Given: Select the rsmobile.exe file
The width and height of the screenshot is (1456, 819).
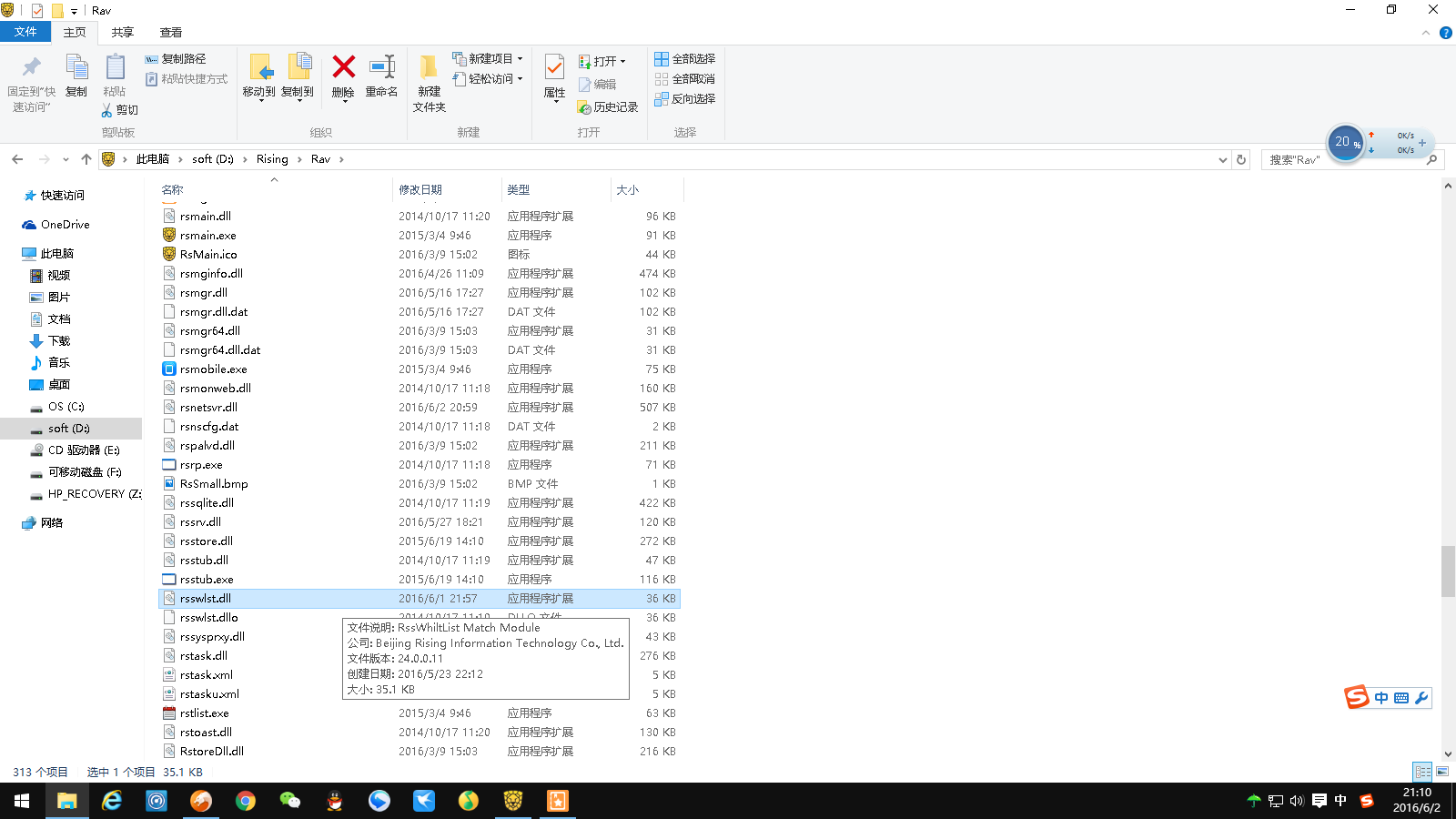Looking at the screenshot, I should click(x=213, y=369).
